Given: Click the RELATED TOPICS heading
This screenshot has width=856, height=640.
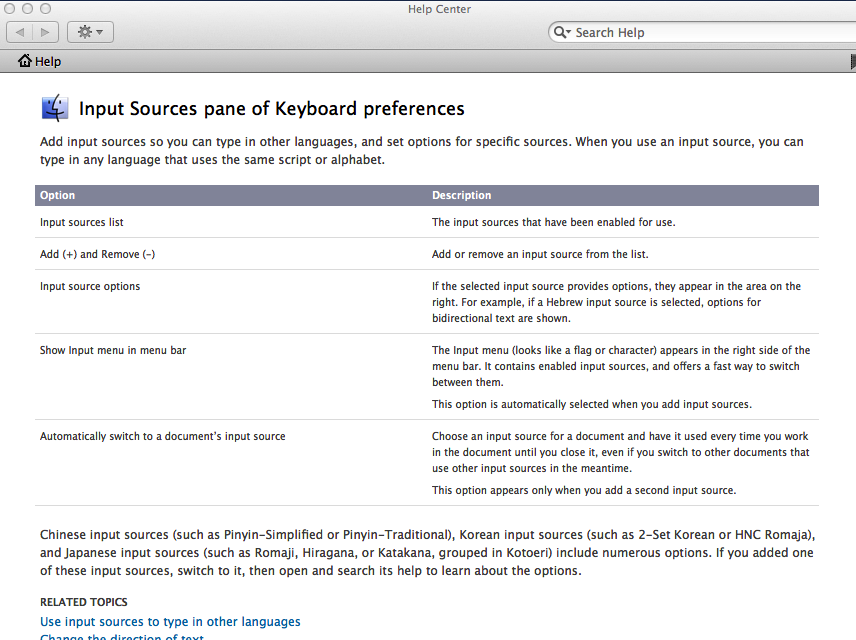Looking at the screenshot, I should click(x=84, y=602).
